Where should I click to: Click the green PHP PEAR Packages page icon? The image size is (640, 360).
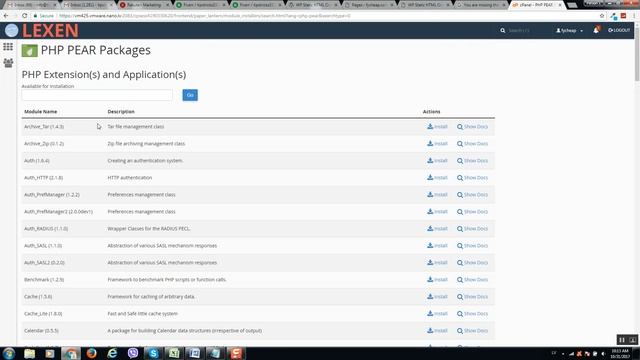(29, 51)
